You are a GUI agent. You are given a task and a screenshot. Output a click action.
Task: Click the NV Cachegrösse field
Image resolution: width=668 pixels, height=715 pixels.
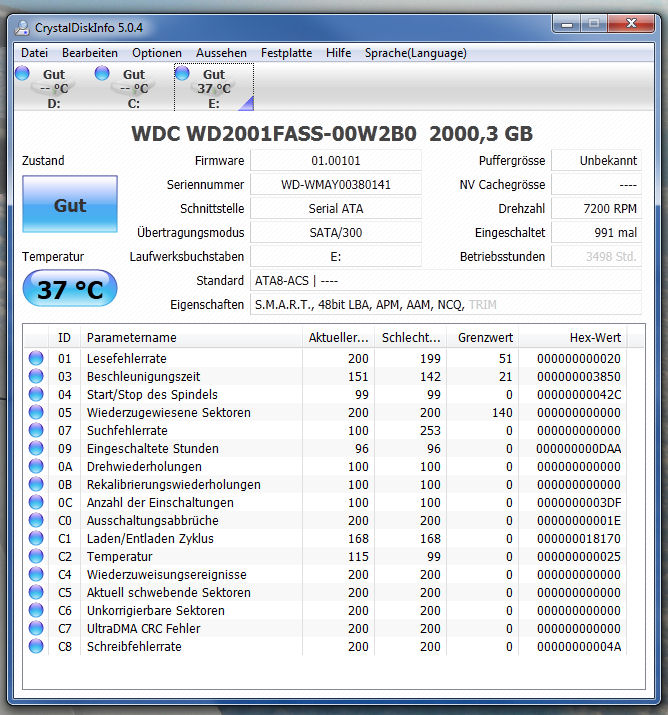pyautogui.click(x=596, y=185)
